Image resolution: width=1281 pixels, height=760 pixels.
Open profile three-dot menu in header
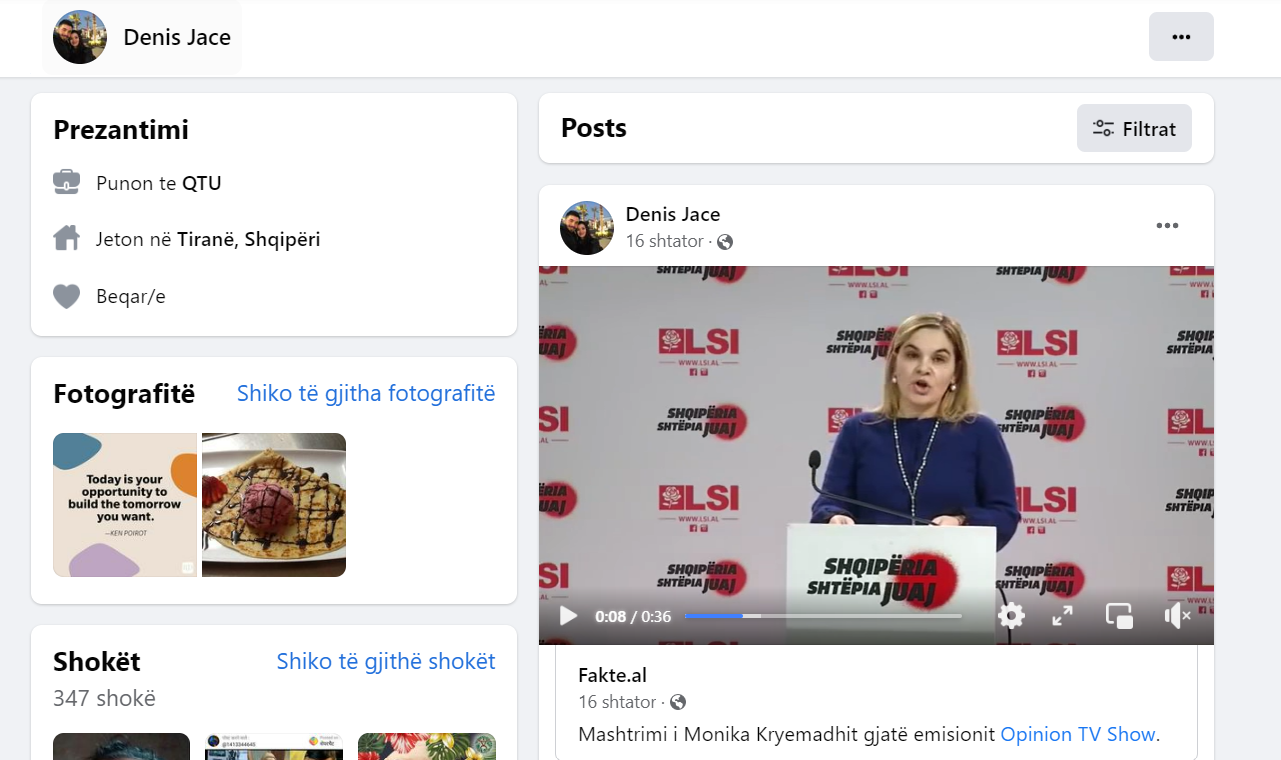point(1181,37)
